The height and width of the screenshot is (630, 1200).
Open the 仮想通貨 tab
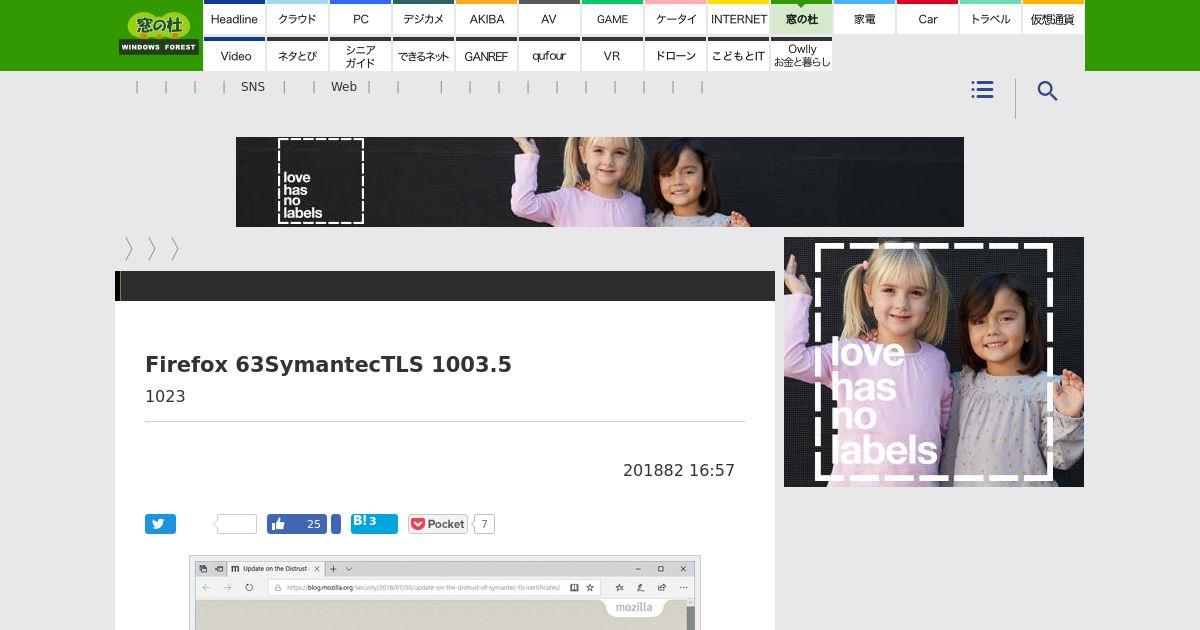[x=1053, y=18]
